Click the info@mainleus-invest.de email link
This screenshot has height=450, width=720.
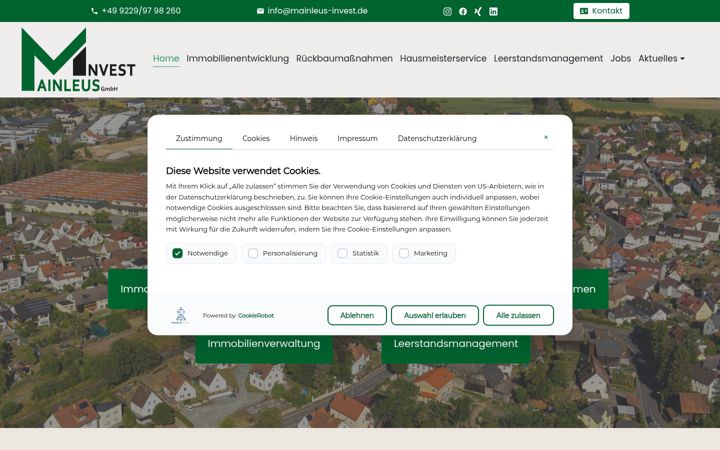[x=317, y=11]
